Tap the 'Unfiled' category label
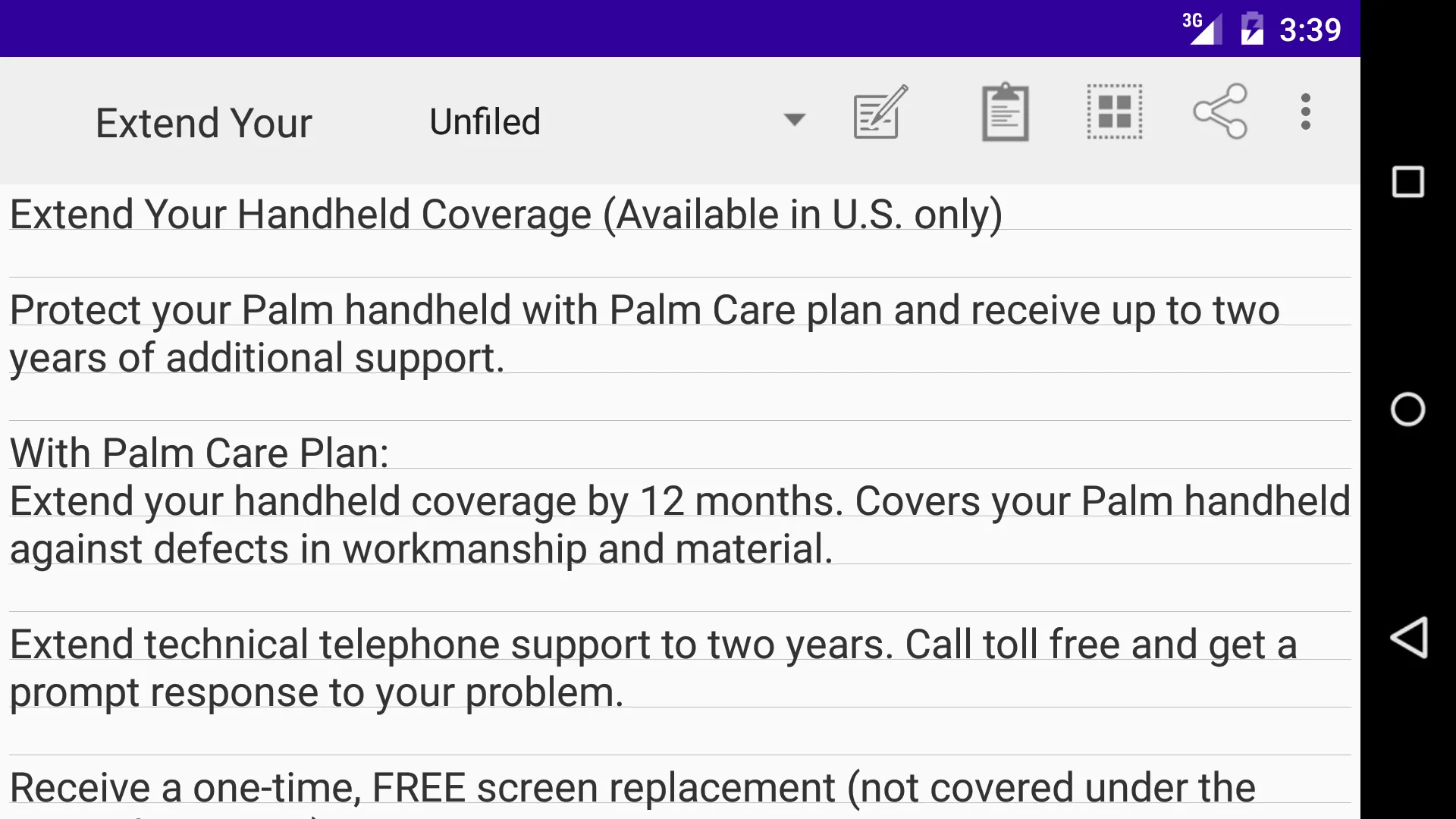The width and height of the screenshot is (1456, 819). (x=485, y=120)
